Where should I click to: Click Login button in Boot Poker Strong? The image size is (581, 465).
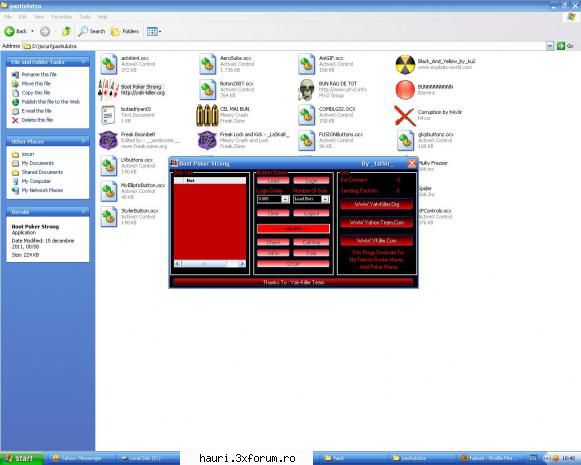311,180
